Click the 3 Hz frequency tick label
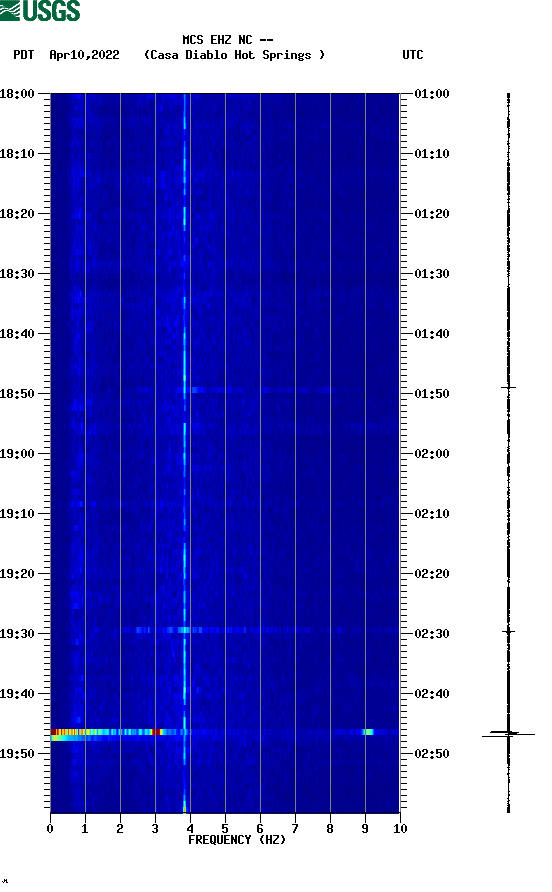This screenshot has height=892, width=552. click(155, 829)
